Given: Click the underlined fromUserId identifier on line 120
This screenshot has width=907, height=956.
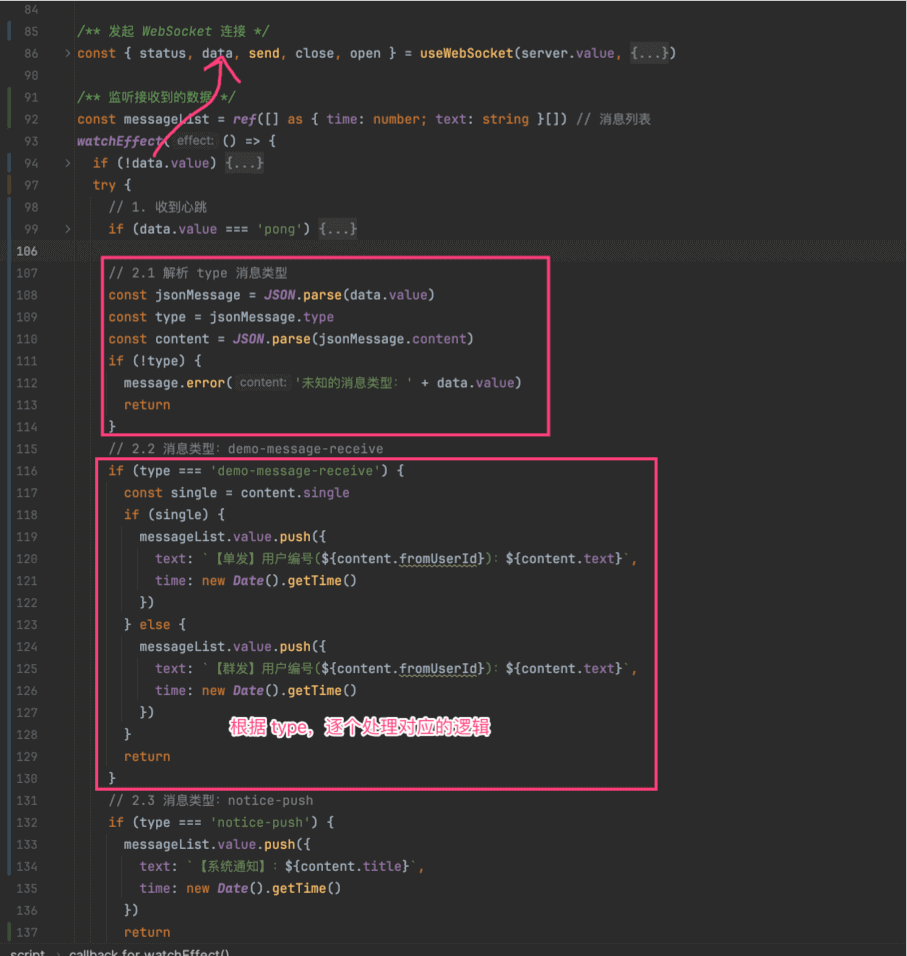Looking at the screenshot, I should click(x=438, y=558).
